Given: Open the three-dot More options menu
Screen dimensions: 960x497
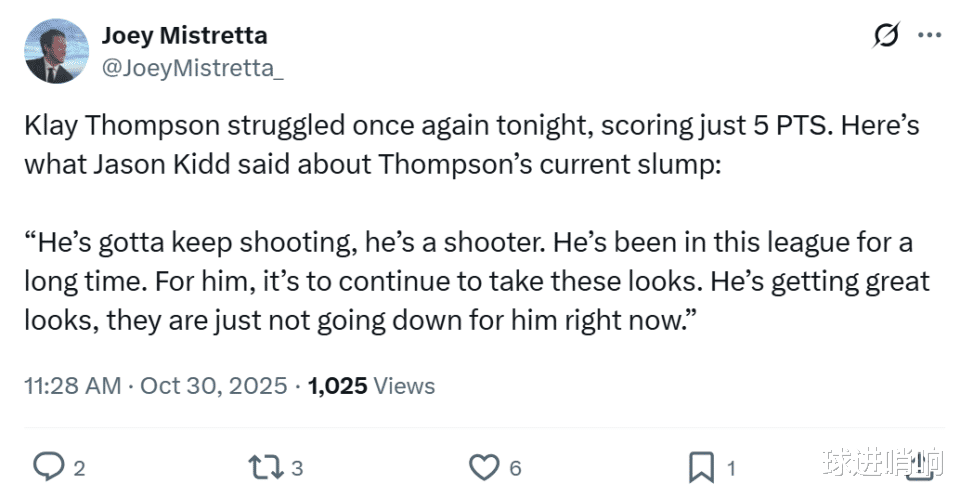Looking at the screenshot, I should [x=930, y=37].
